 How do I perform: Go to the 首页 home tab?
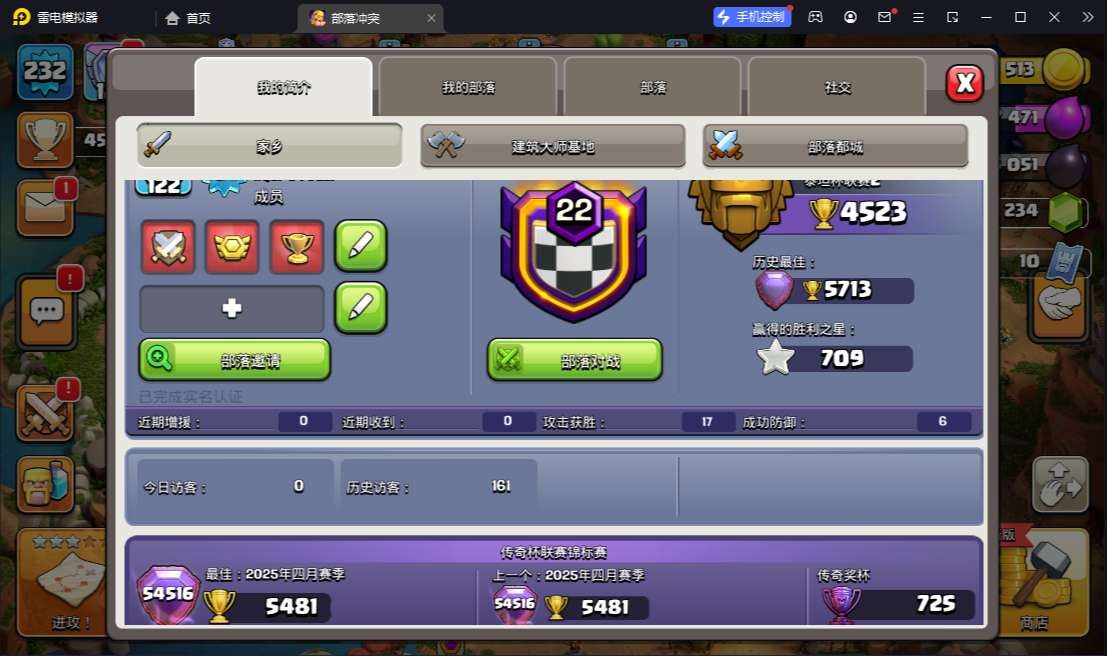tap(188, 18)
